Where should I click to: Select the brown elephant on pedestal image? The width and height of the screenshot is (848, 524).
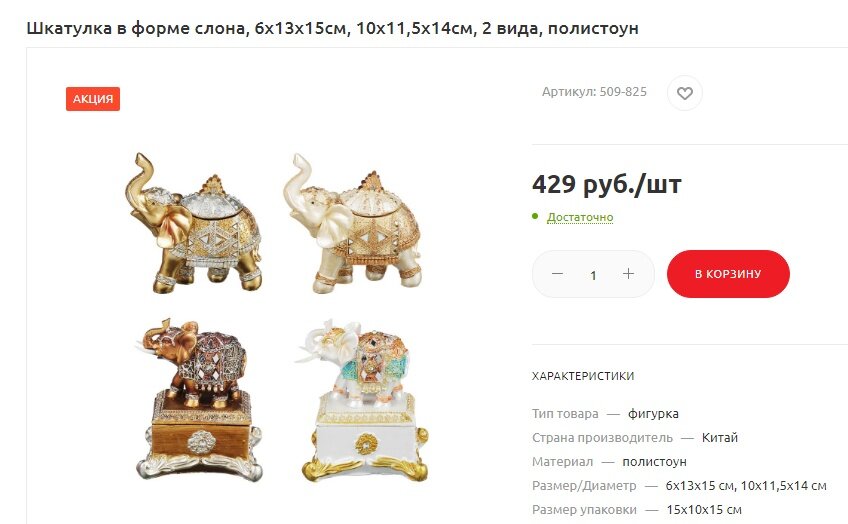tap(198, 400)
